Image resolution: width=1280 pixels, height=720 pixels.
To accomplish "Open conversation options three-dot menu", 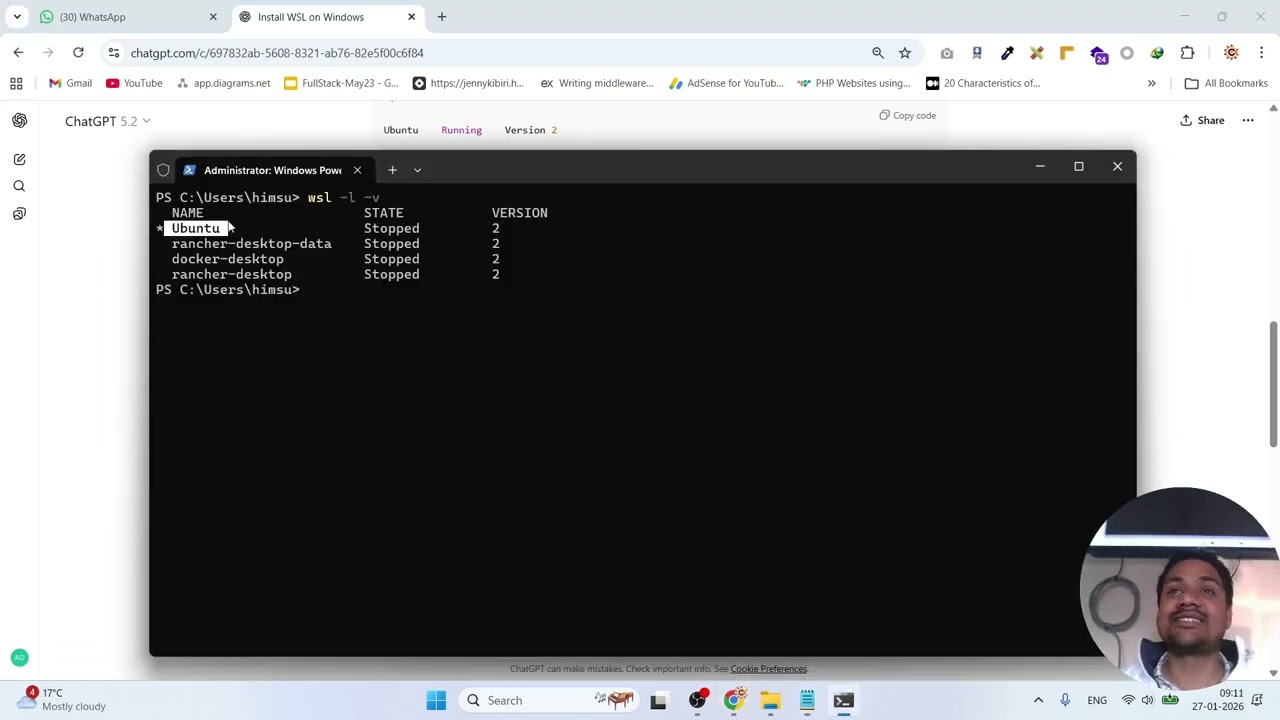I will (1248, 121).
